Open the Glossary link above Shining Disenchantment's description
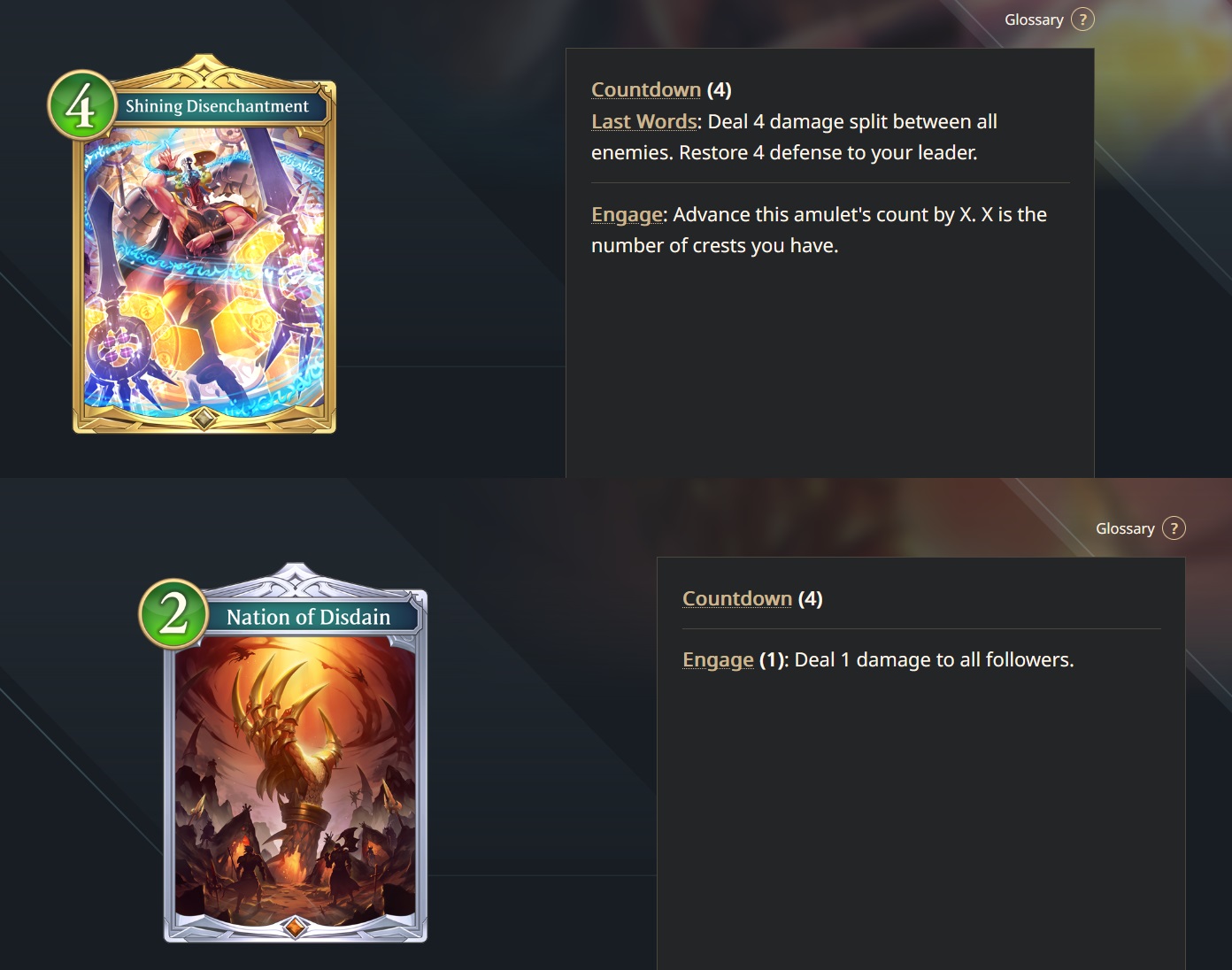This screenshot has height=970, width=1232. 1034,19
